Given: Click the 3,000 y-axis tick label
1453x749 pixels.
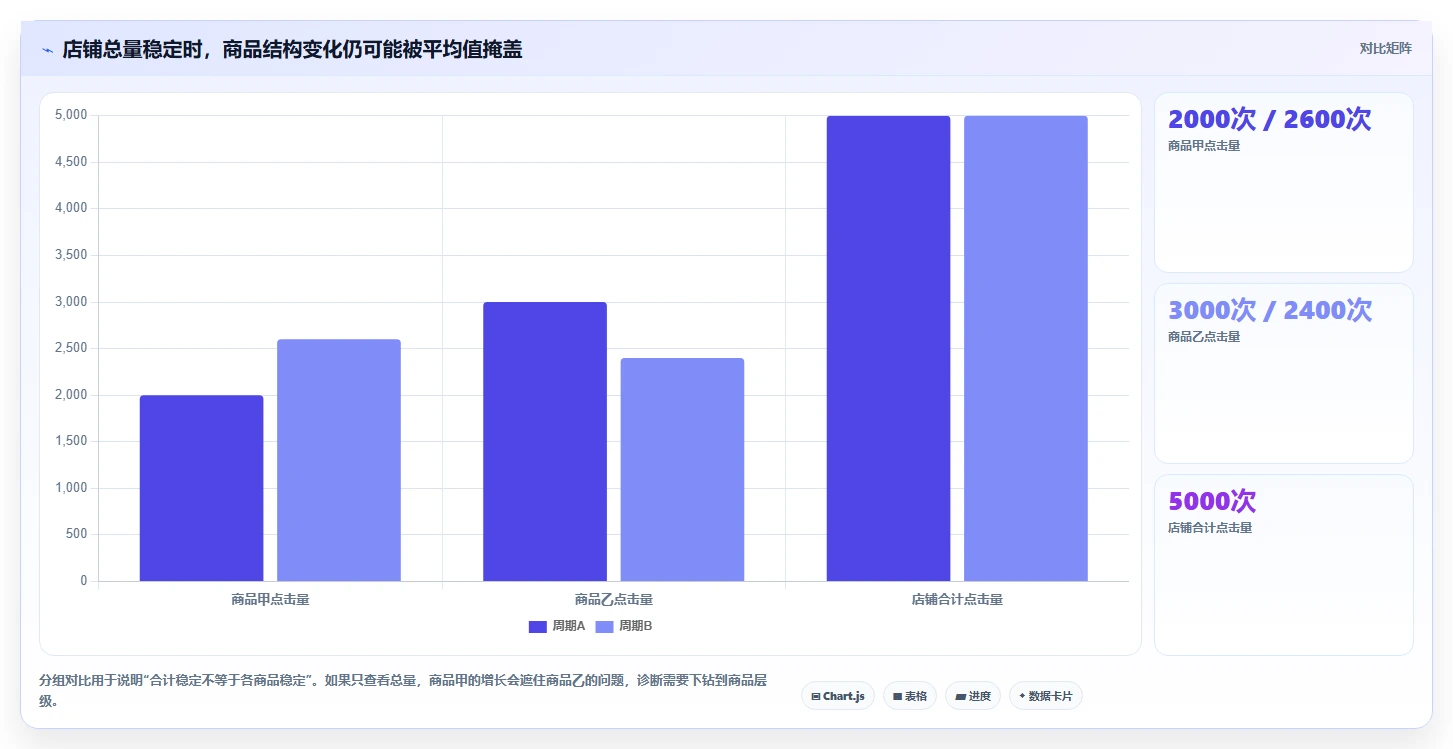Looking at the screenshot, I should coord(71,302).
